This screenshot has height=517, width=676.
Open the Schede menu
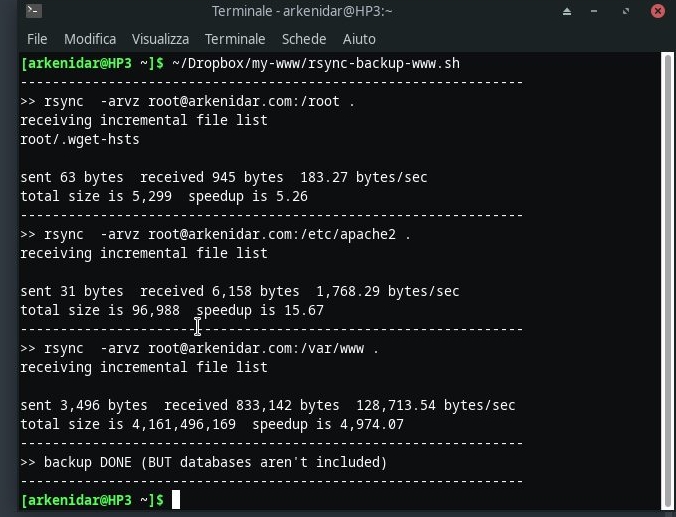(x=304, y=39)
